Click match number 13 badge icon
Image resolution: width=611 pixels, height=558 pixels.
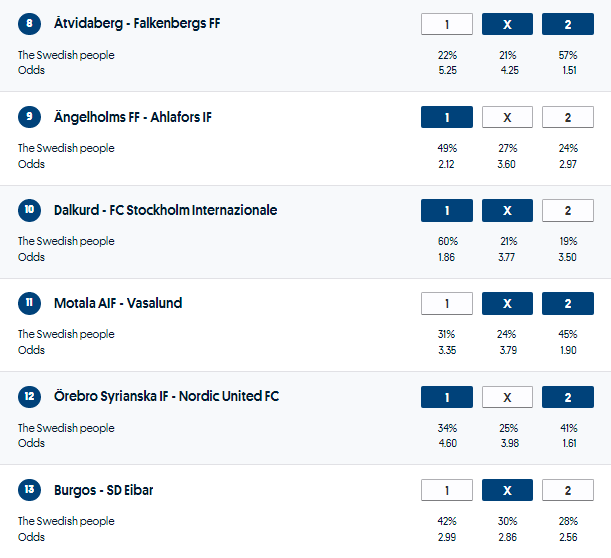[x=30, y=489]
